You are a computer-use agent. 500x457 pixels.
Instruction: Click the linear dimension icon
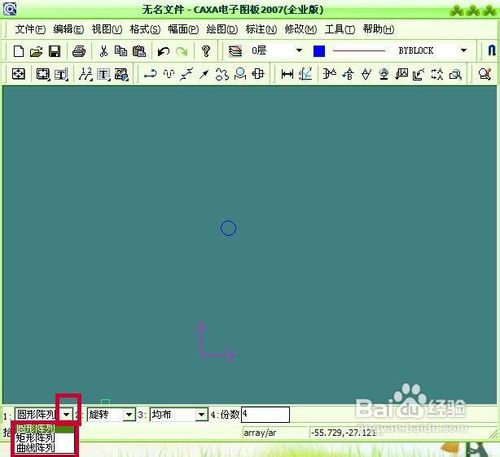pyautogui.click(x=287, y=74)
